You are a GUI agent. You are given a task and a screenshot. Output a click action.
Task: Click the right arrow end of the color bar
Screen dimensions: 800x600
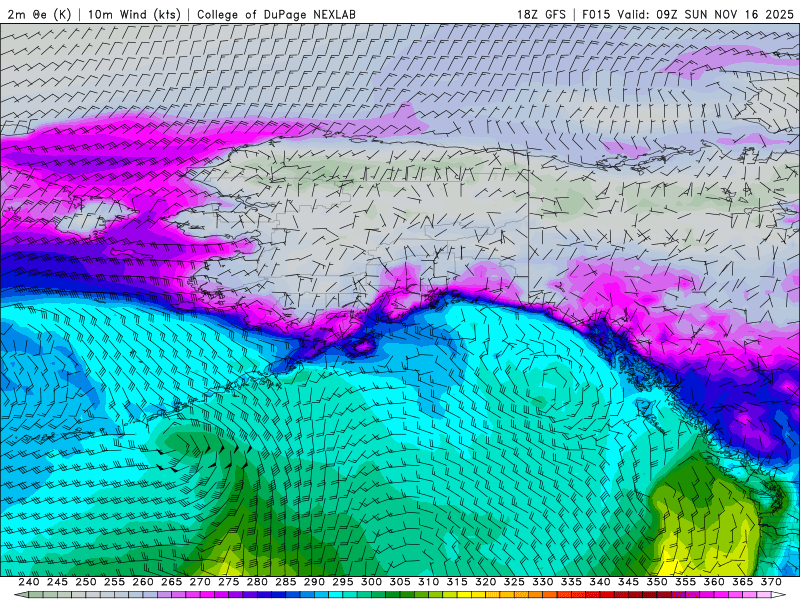pos(779,595)
